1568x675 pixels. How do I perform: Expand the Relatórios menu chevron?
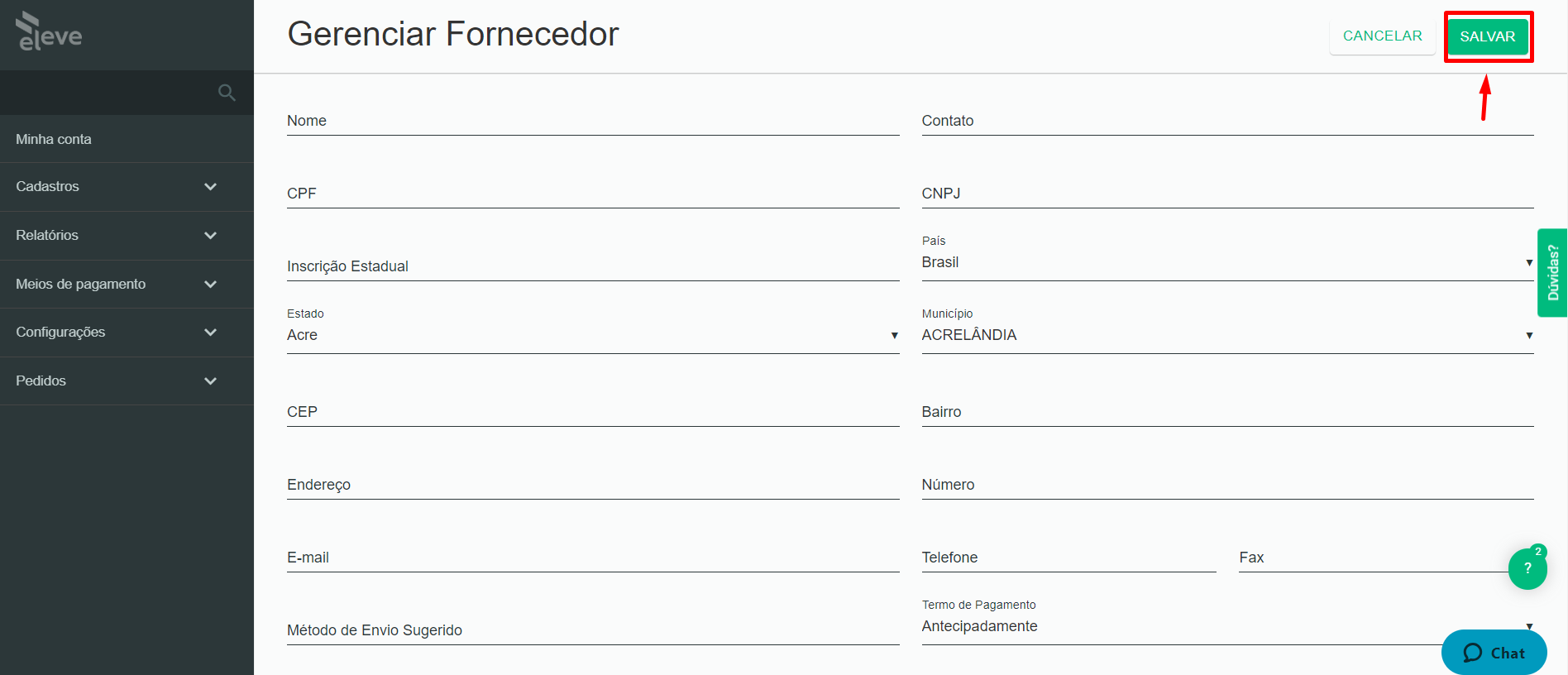tap(210, 236)
